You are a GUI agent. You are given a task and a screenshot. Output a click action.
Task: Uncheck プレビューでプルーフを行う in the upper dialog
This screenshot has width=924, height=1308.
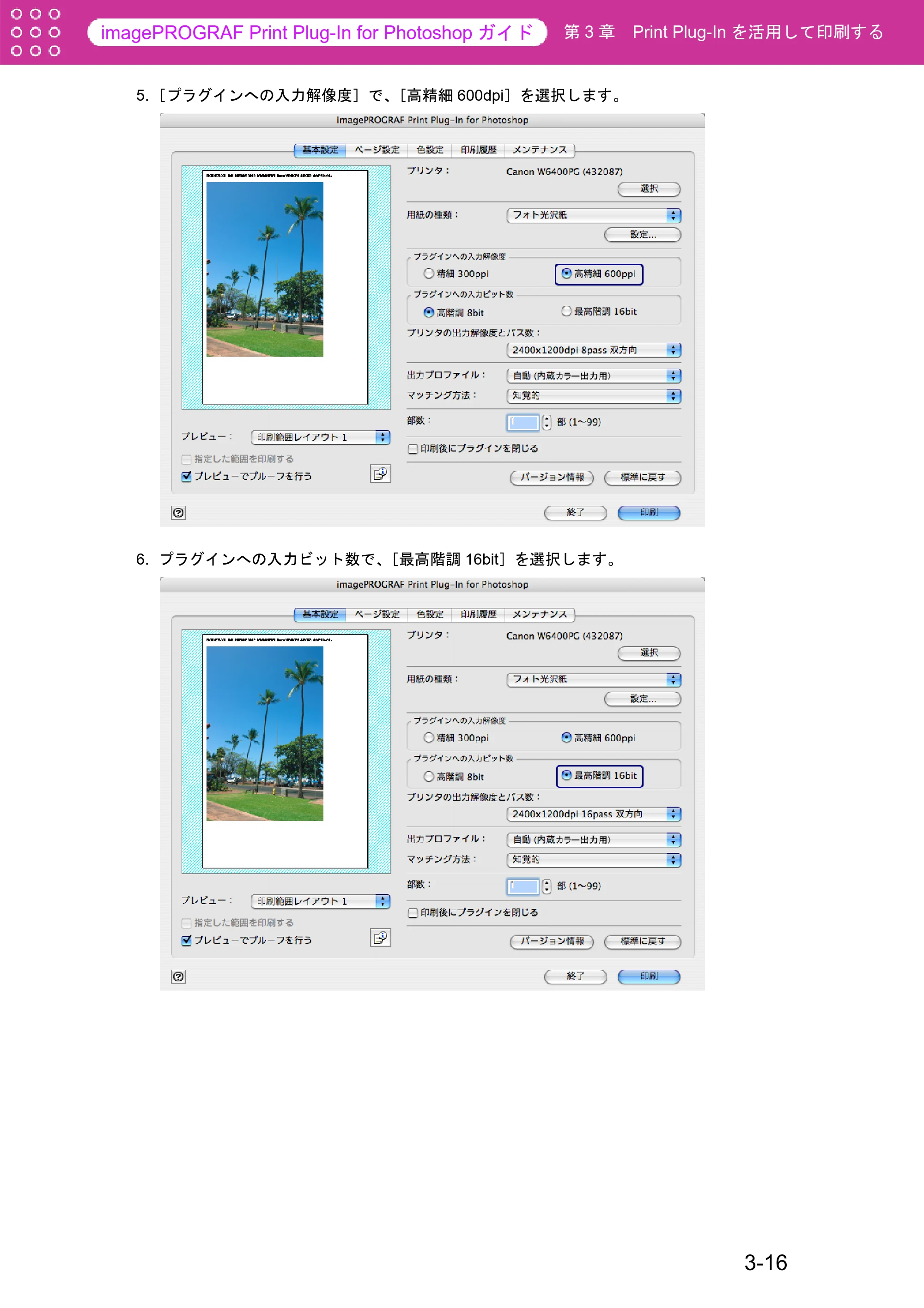[x=186, y=477]
